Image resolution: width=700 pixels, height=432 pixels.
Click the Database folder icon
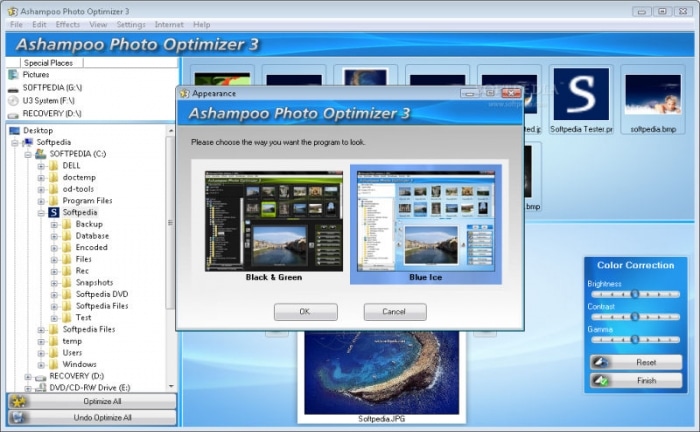[x=67, y=236]
